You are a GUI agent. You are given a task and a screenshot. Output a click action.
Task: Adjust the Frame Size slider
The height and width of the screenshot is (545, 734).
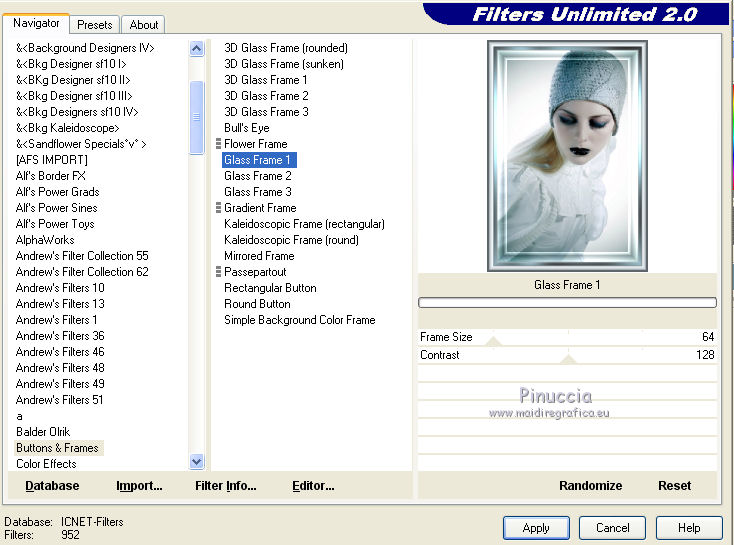[492, 341]
